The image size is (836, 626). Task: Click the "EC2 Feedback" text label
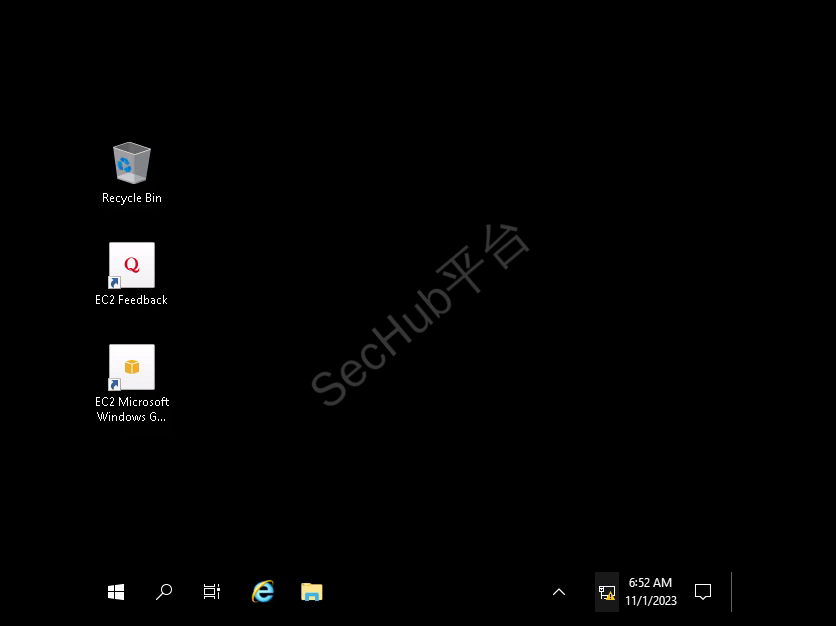[x=131, y=300]
